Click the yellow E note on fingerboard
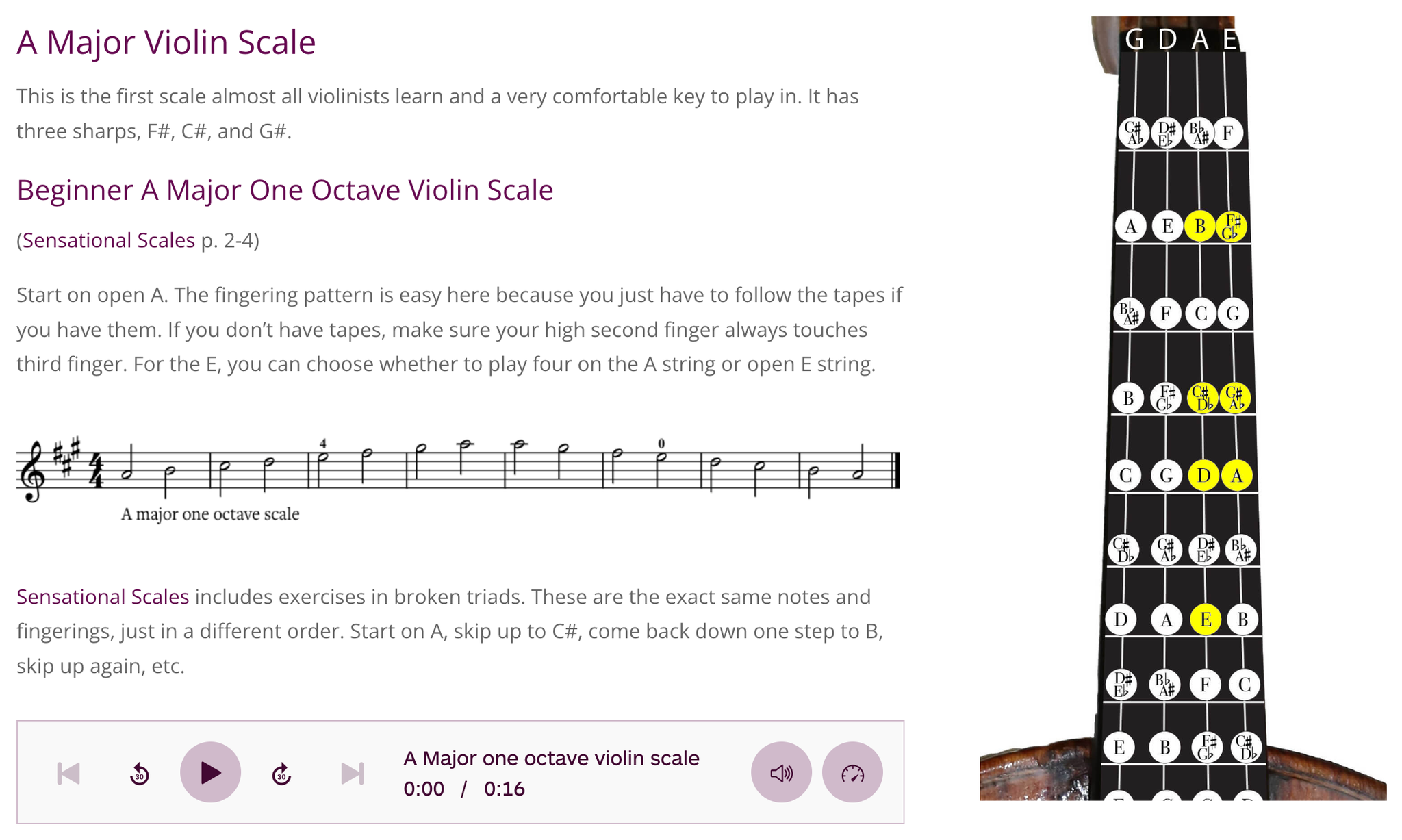 tap(1206, 620)
